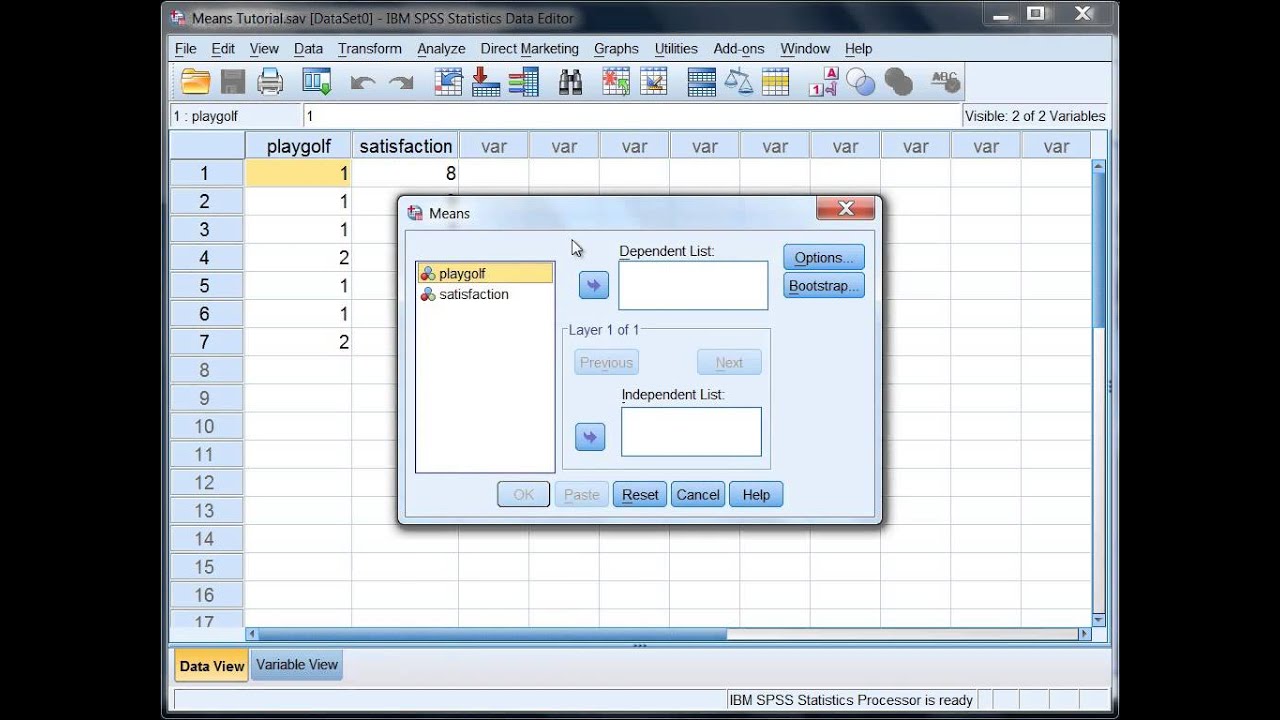Click the Value labels icon

pos(823,82)
